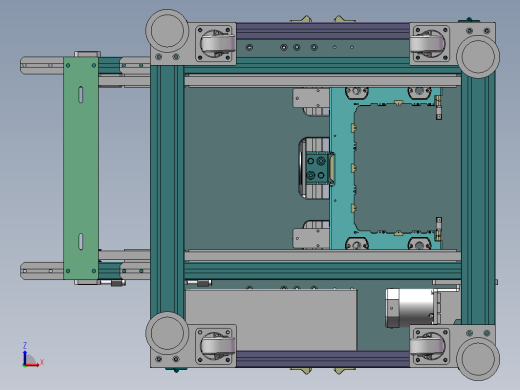The height and width of the screenshot is (390, 520).
Task: Select the right vertical teal frame extrusion
Action: tap(478, 200)
